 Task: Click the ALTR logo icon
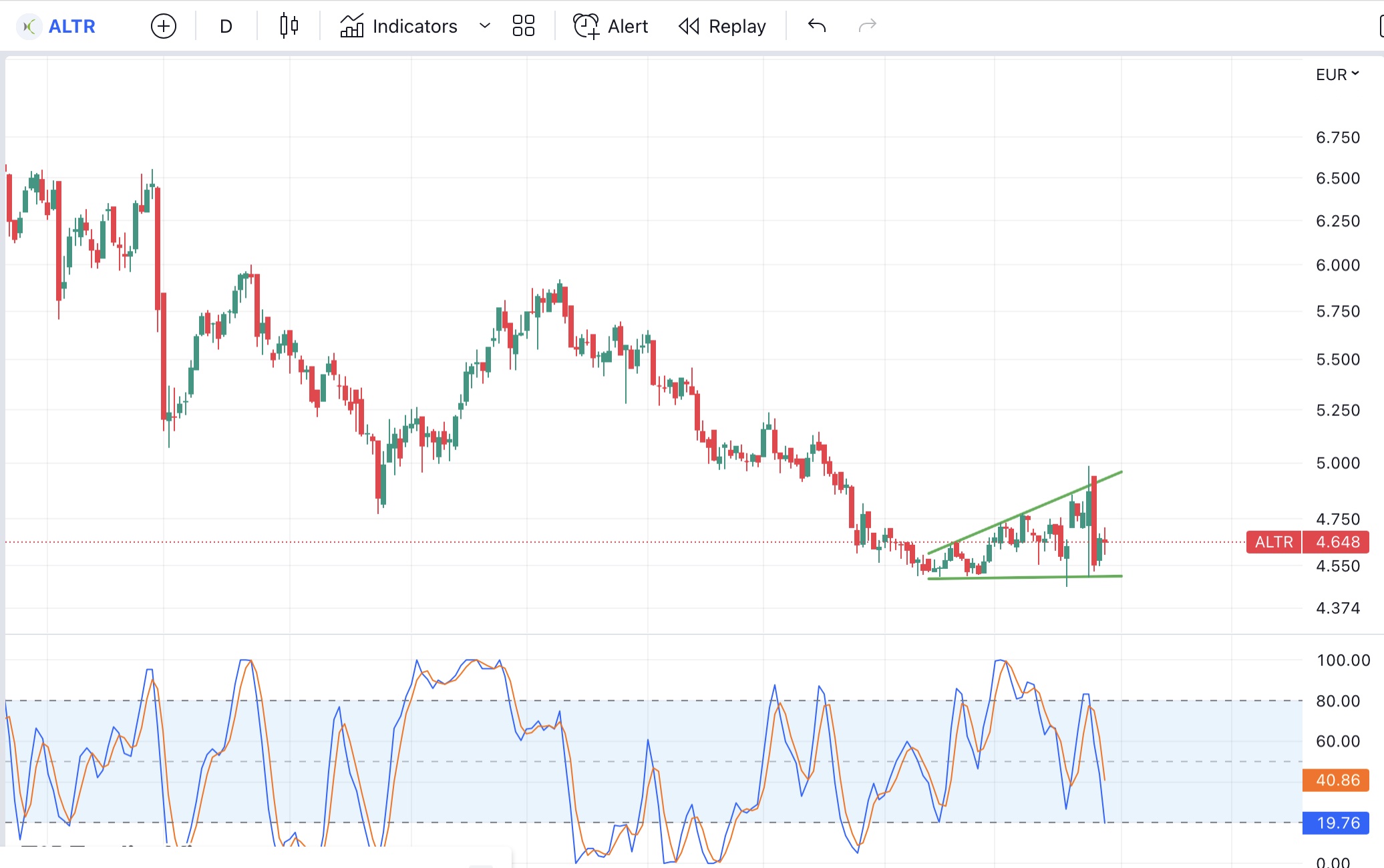tap(29, 27)
